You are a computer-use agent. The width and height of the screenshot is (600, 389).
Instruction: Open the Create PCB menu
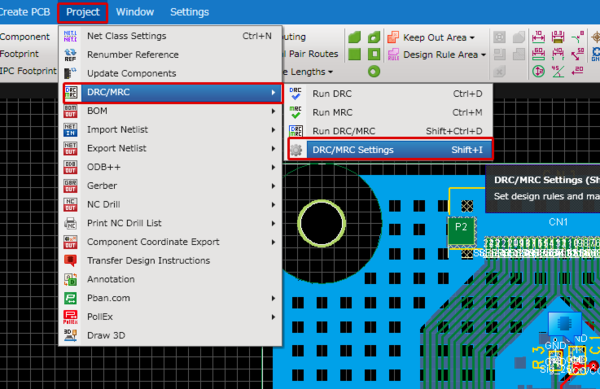tap(24, 12)
